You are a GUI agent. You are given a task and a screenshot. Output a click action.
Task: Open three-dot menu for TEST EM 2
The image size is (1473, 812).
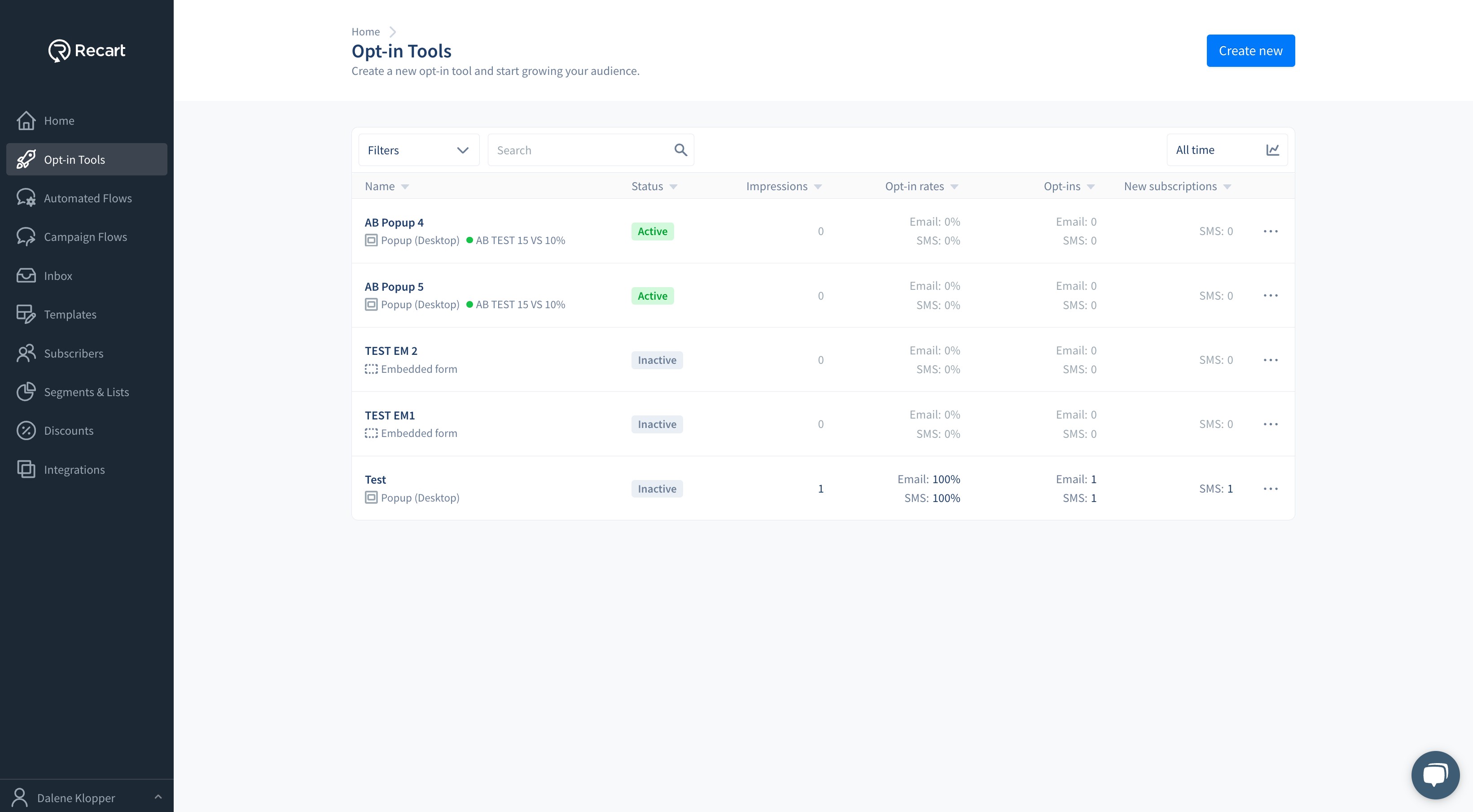click(x=1271, y=360)
